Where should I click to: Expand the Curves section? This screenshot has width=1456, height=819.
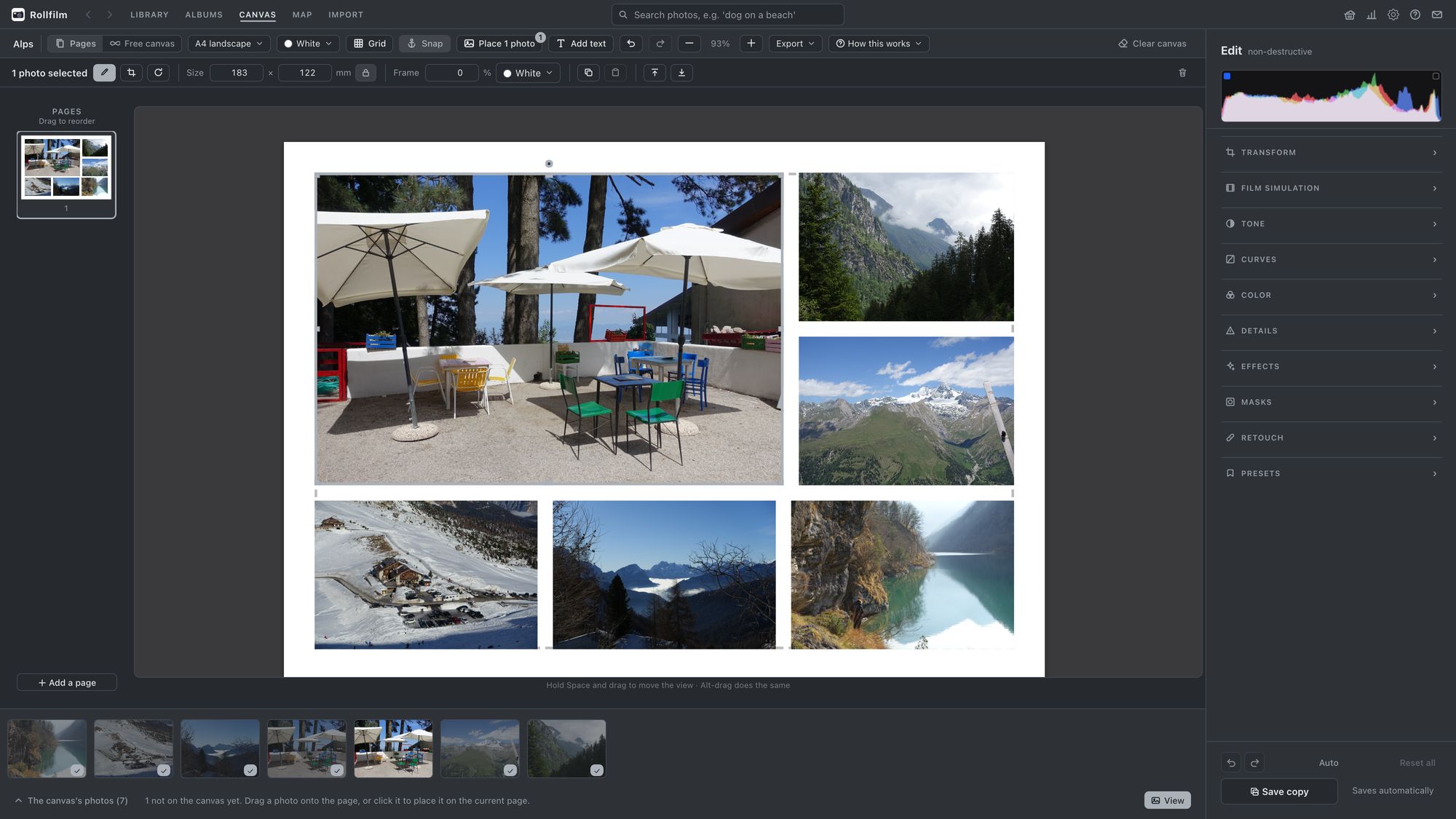point(1331,259)
